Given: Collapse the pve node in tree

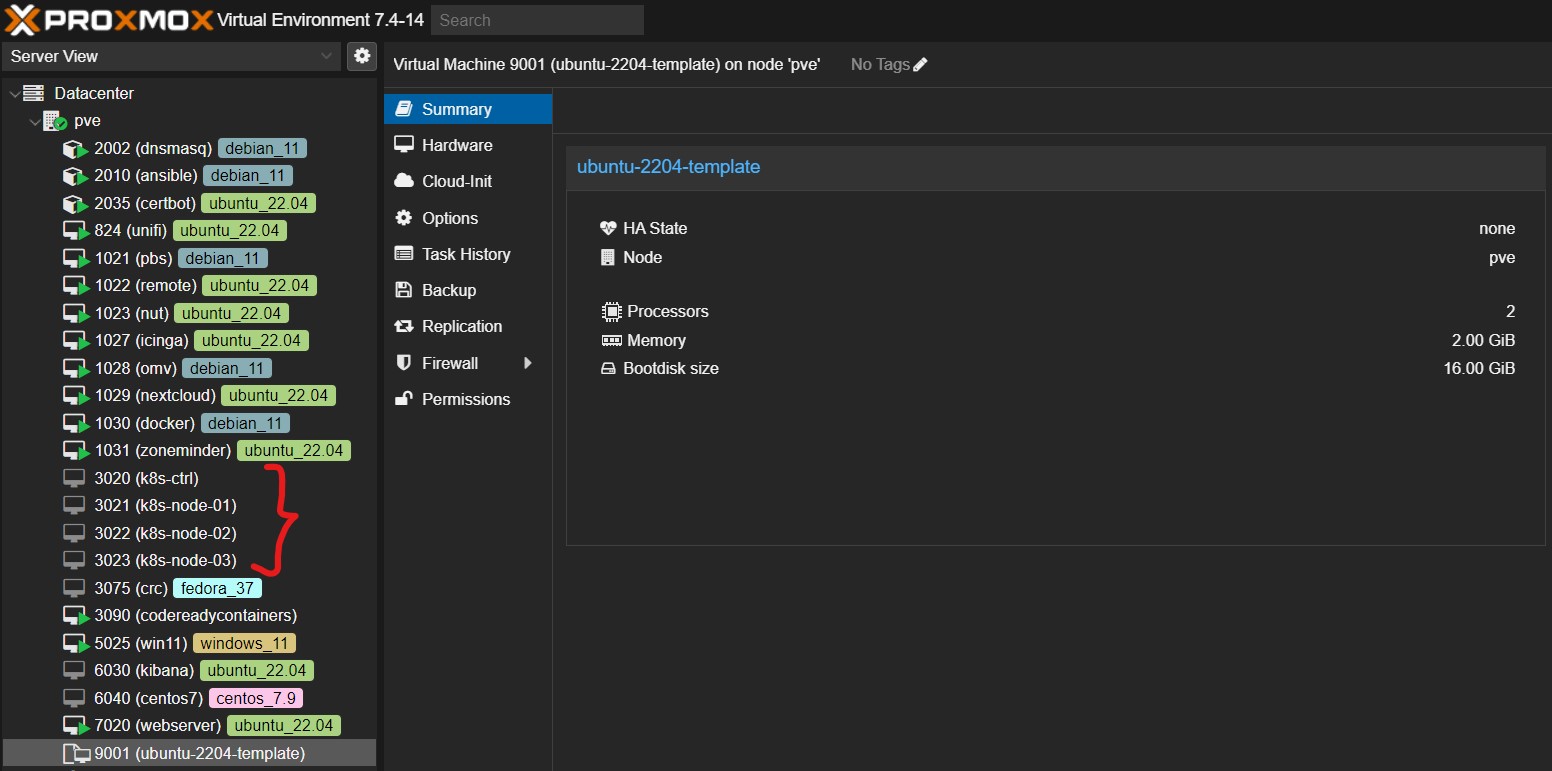Looking at the screenshot, I should (x=35, y=121).
